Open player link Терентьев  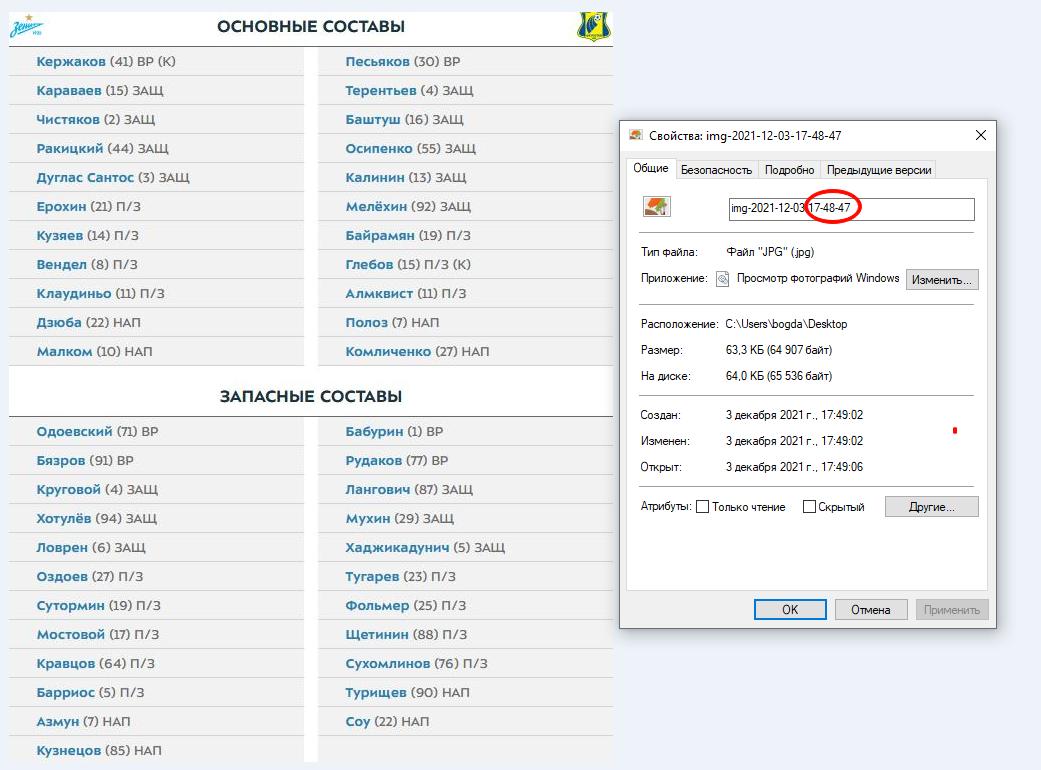pos(381,90)
